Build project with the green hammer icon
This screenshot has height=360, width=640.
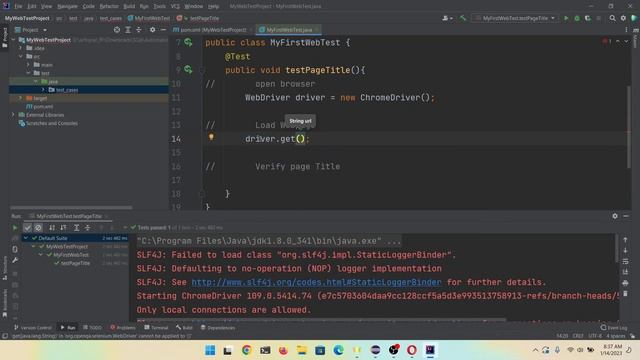click(x=463, y=18)
